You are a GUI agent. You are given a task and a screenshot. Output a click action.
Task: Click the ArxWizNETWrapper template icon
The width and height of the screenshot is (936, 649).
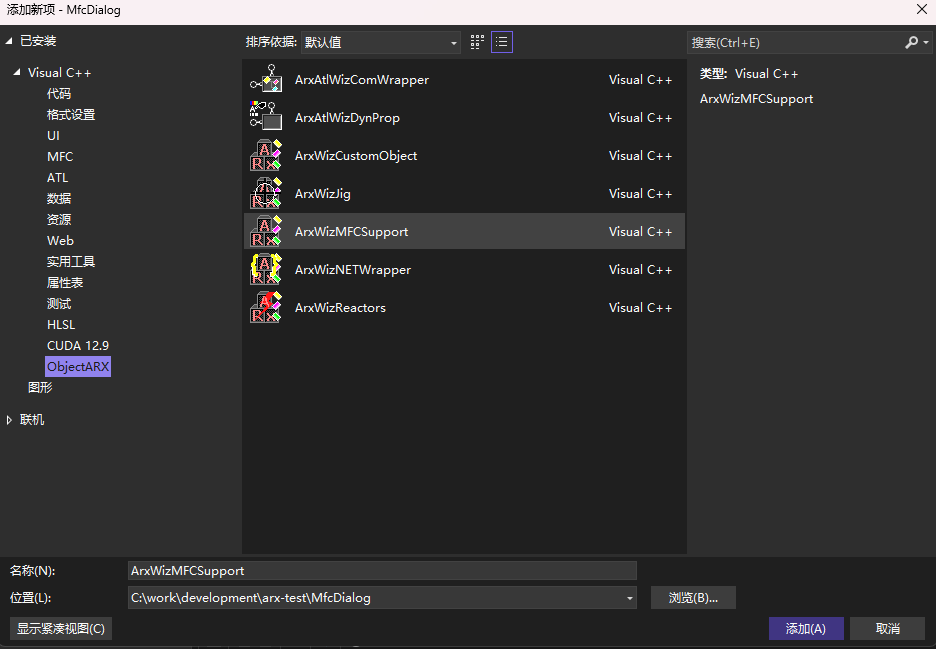click(x=265, y=270)
